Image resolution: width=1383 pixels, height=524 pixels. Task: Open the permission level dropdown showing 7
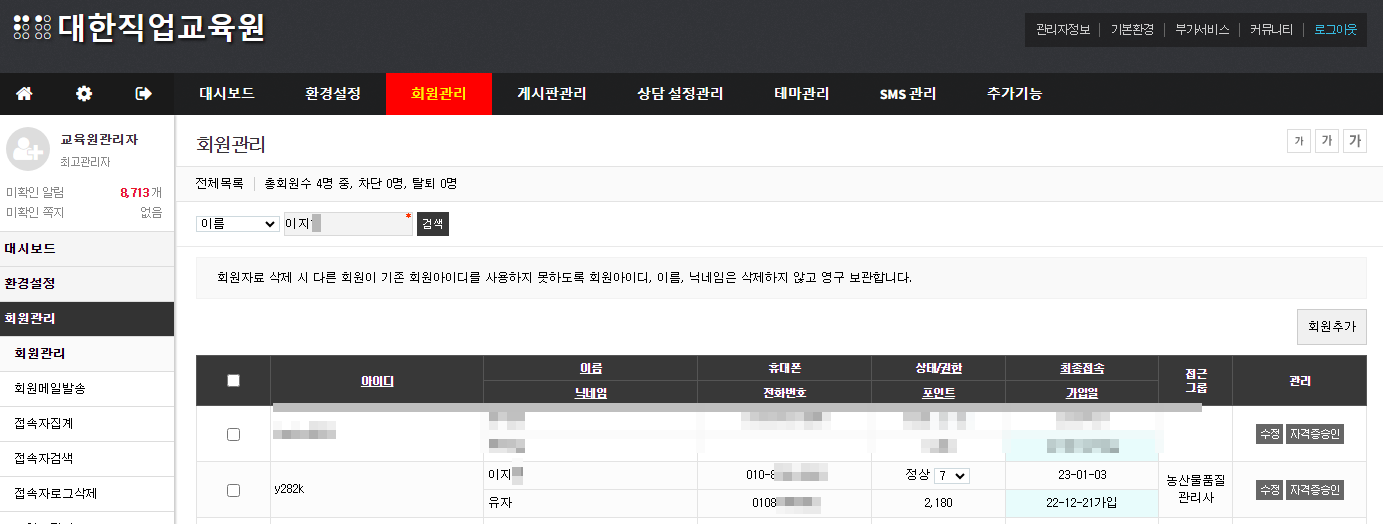point(951,476)
